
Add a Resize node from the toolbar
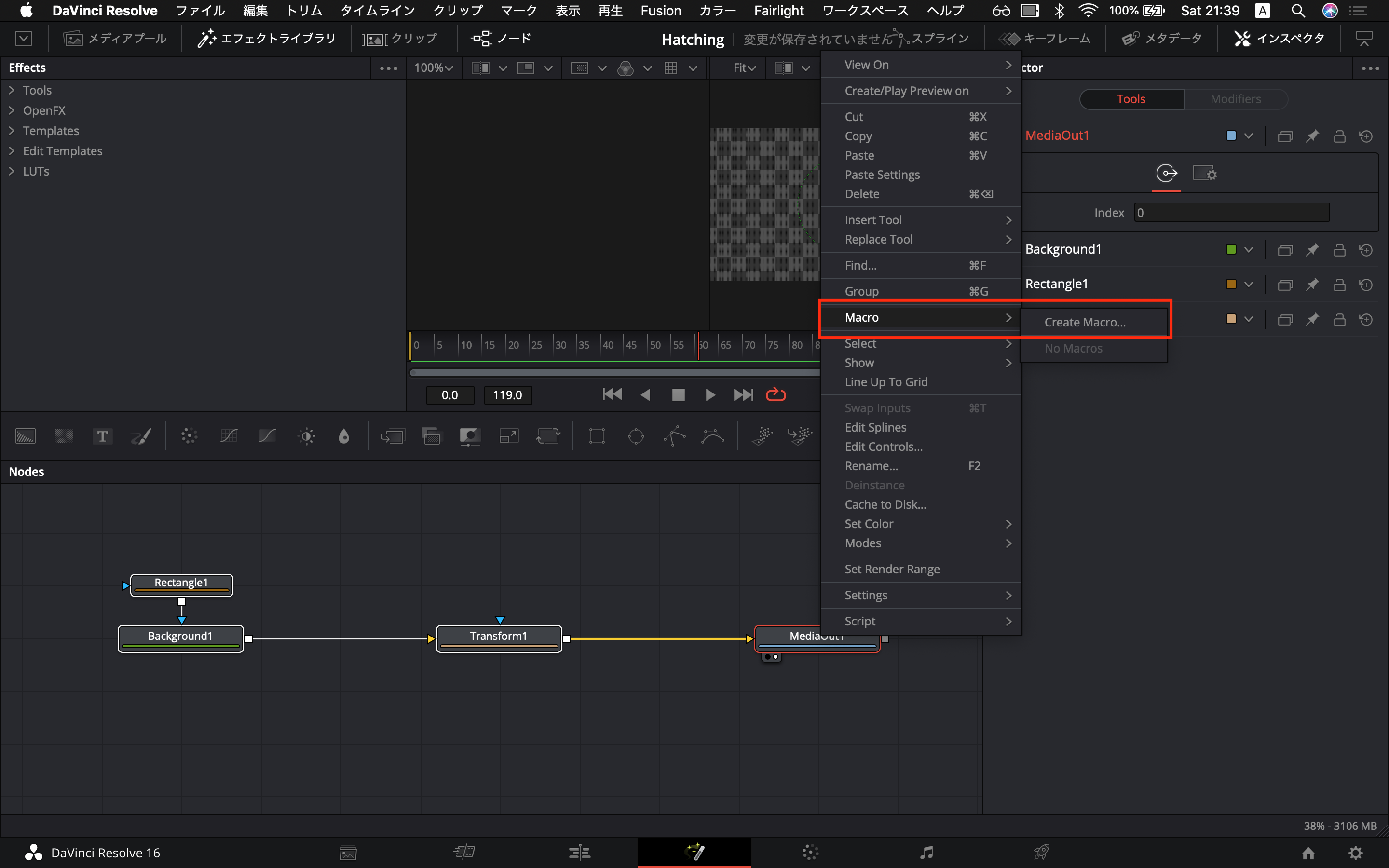[x=509, y=436]
